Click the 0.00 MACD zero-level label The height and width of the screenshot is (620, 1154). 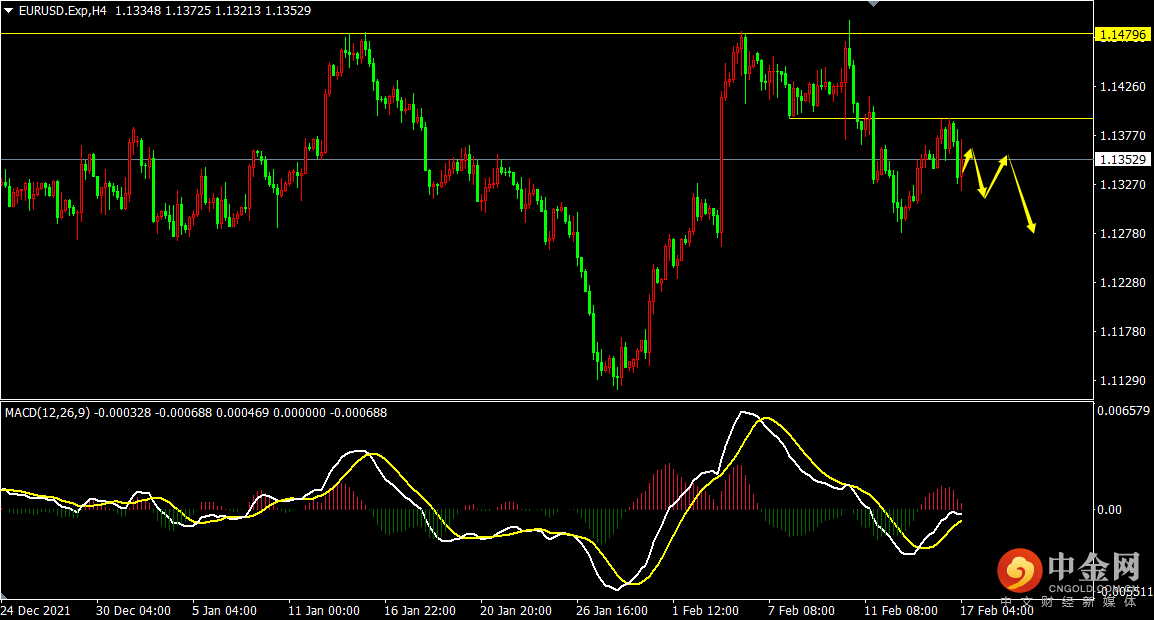pos(1110,510)
